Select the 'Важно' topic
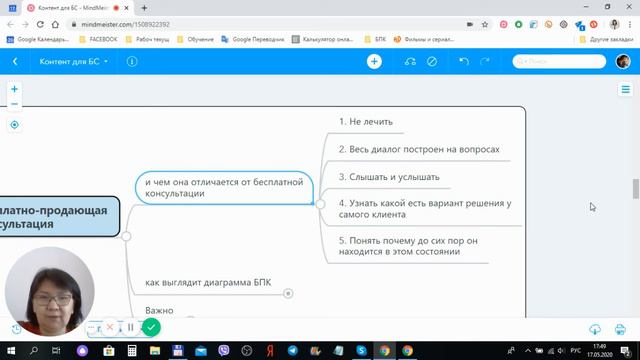 (x=159, y=311)
